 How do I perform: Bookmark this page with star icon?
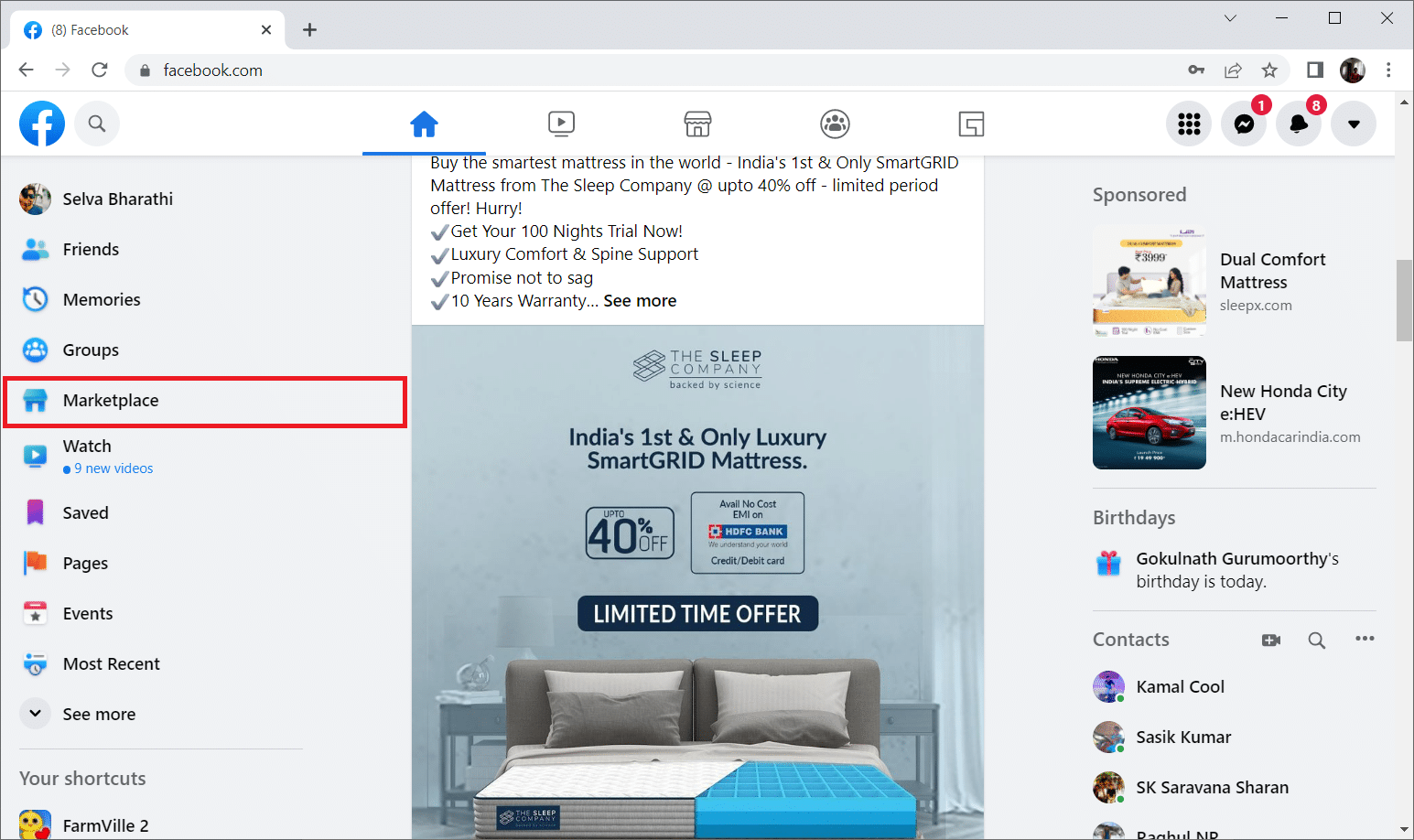click(1269, 70)
